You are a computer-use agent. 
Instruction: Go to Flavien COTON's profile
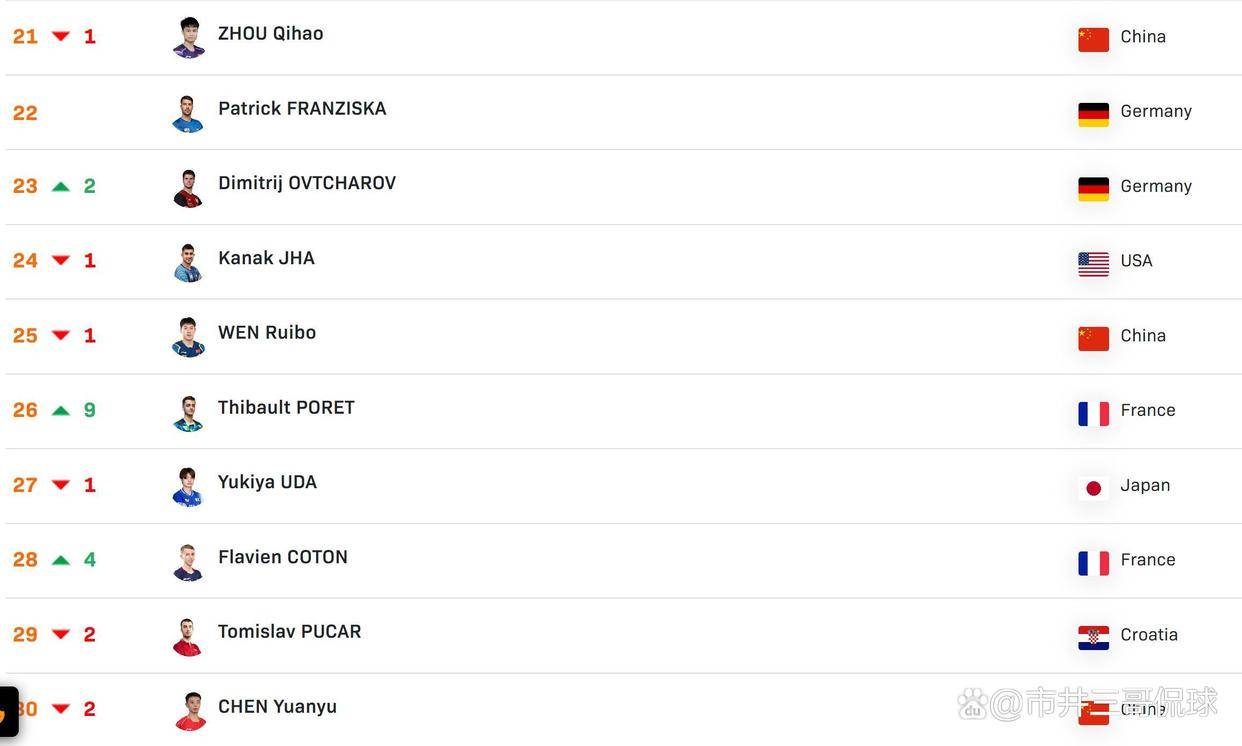283,557
